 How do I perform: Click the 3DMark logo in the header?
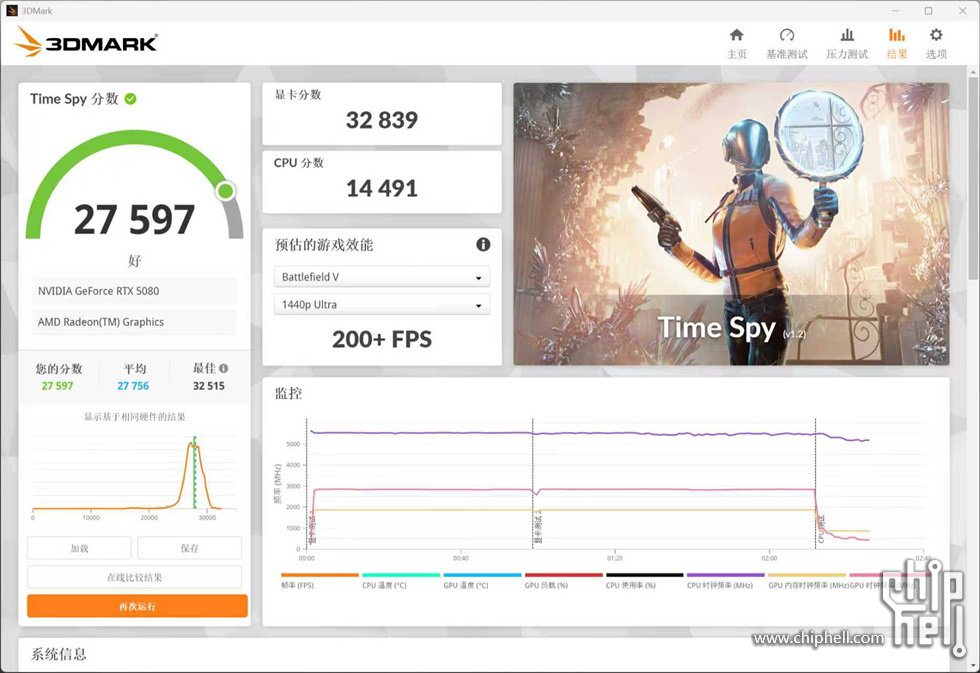pos(86,42)
